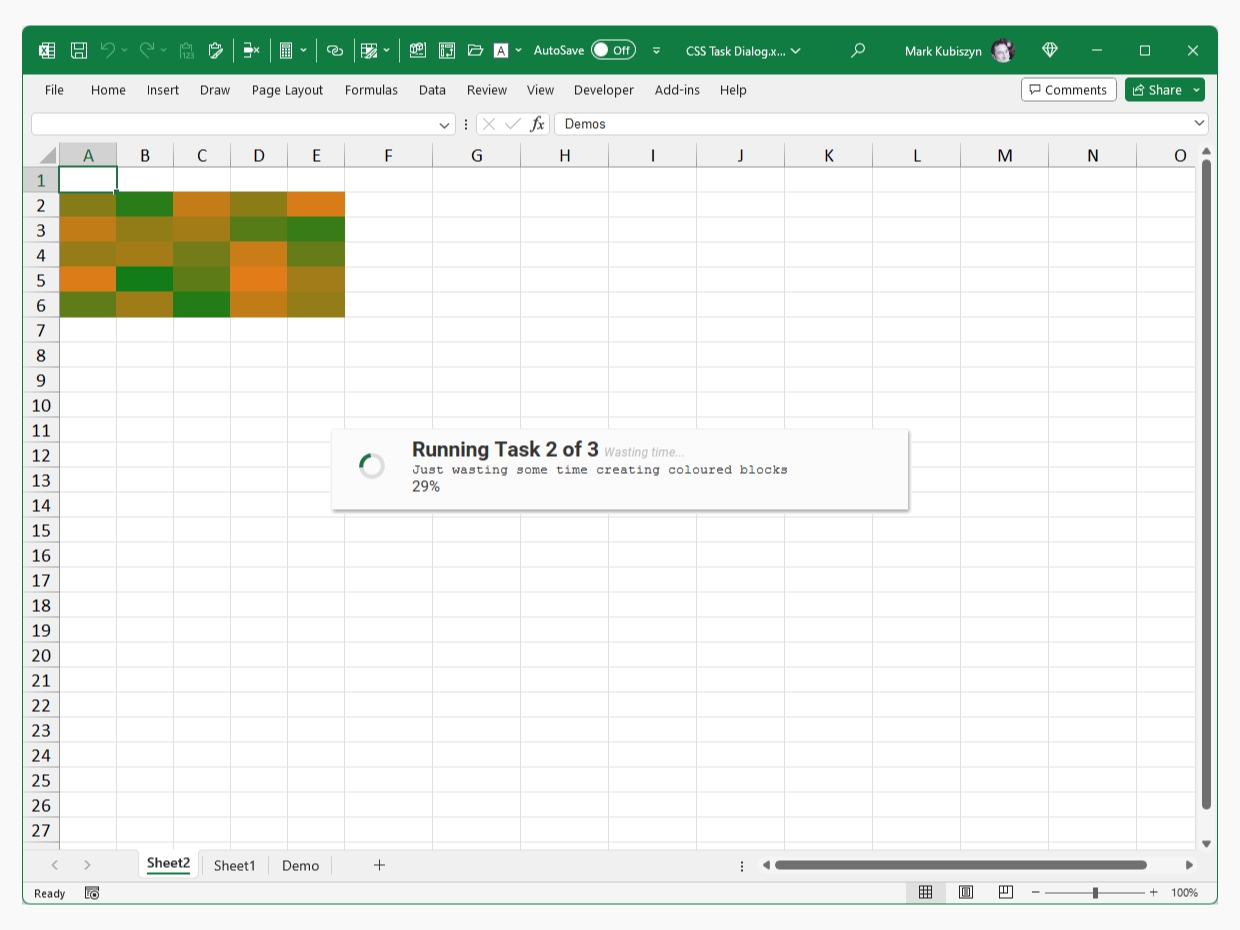The width and height of the screenshot is (1240, 930).
Task: Switch to Page Break Preview view
Action: 1005,892
